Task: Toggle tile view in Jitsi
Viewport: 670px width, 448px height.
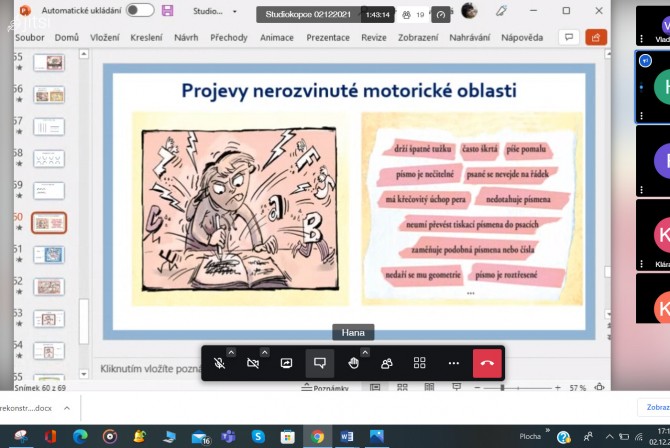Action: [420, 363]
